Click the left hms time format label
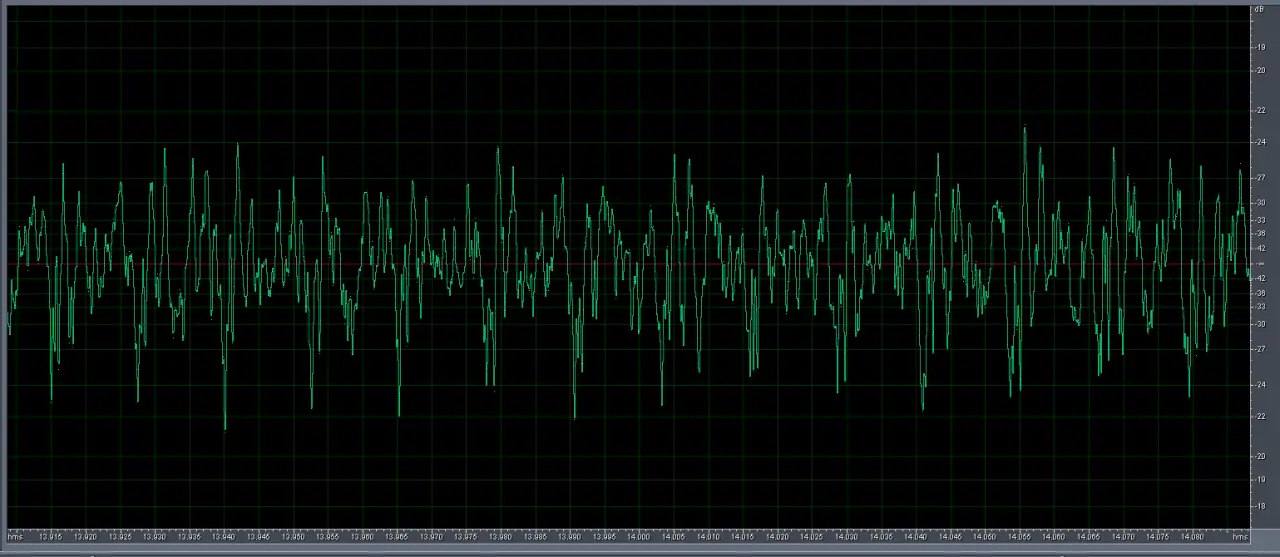The height and width of the screenshot is (557, 1280). coord(15,537)
